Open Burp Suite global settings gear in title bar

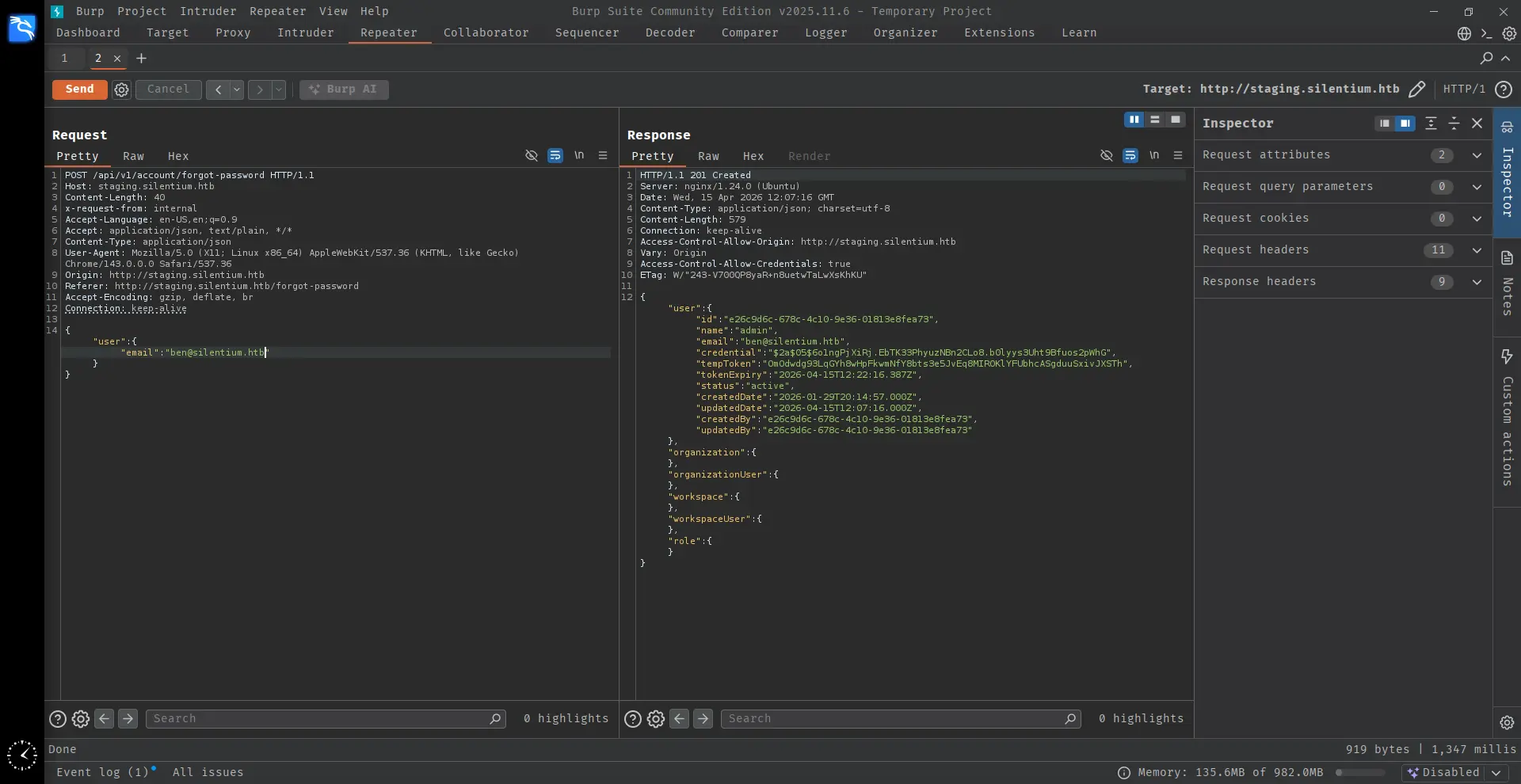[x=1510, y=34]
